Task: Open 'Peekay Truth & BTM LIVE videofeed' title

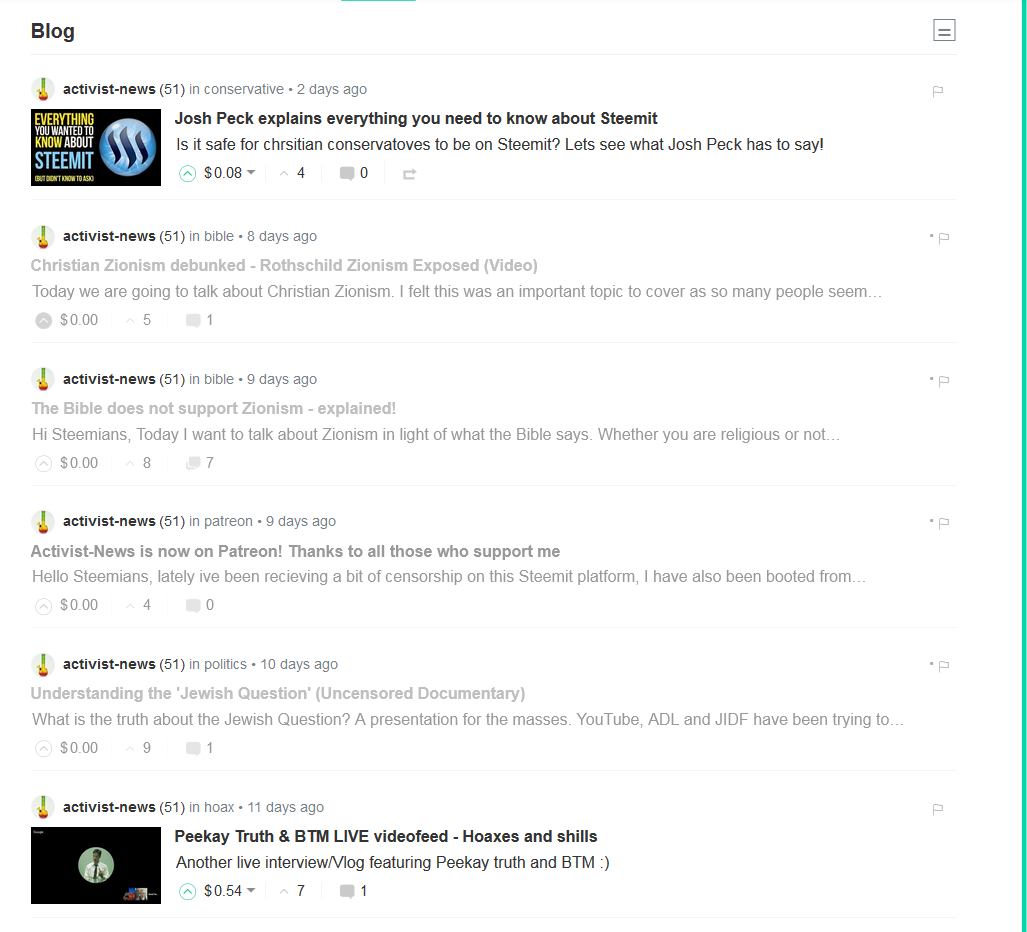Action: (x=386, y=836)
